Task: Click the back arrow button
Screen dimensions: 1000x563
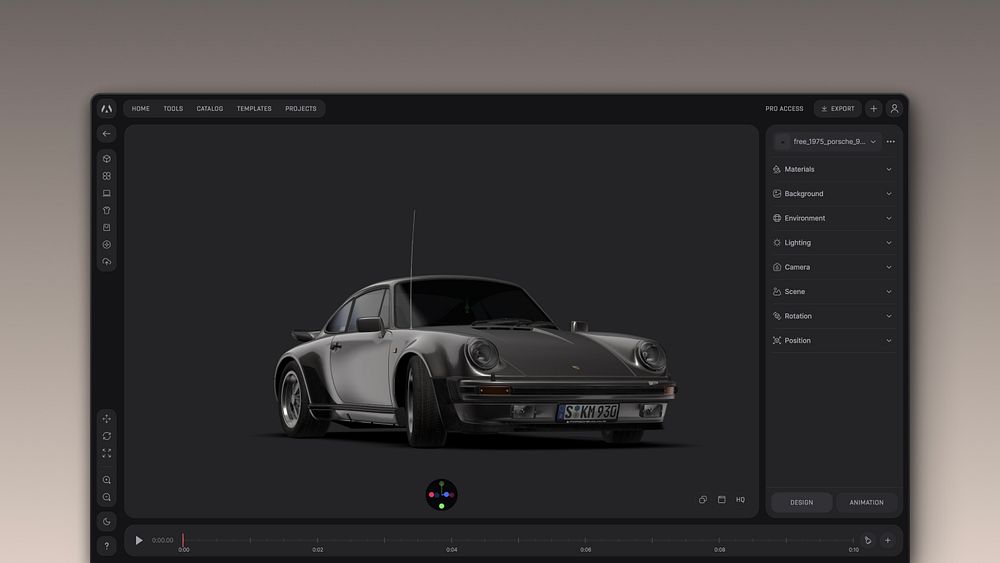Action: (107, 133)
